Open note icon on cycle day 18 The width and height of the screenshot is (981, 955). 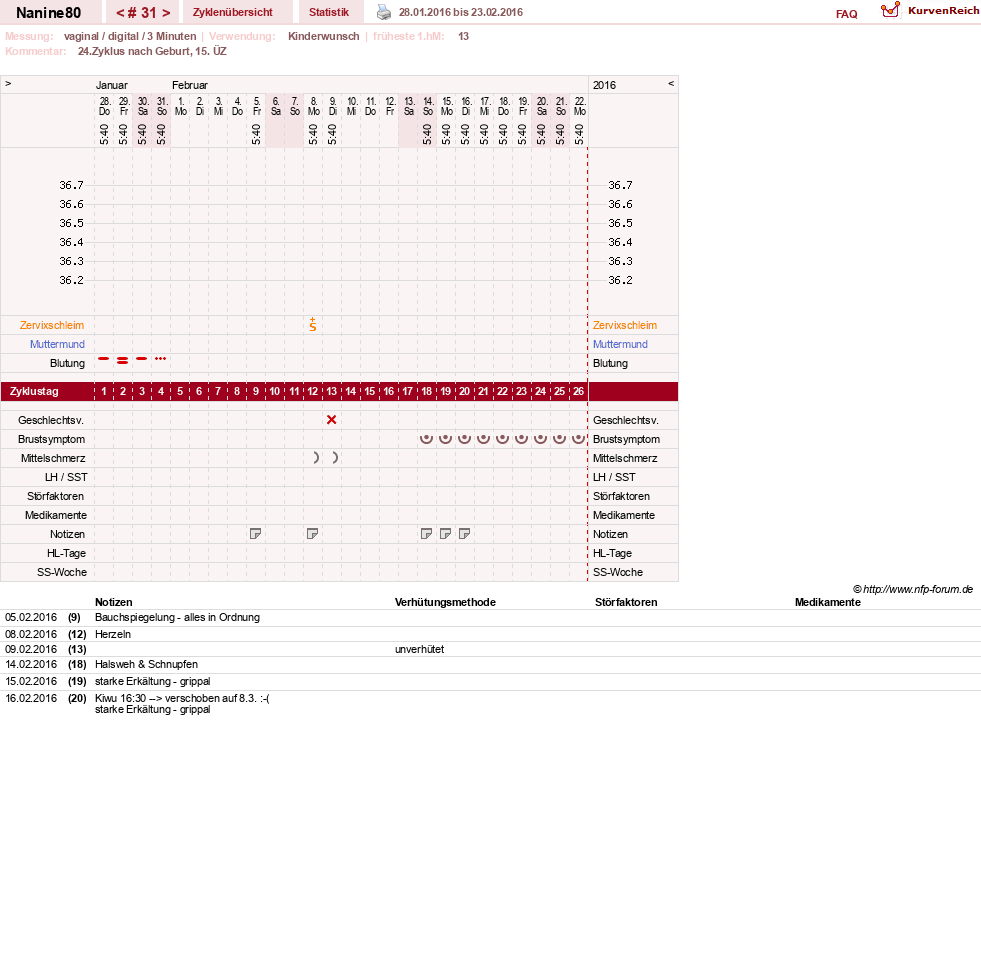(426, 534)
